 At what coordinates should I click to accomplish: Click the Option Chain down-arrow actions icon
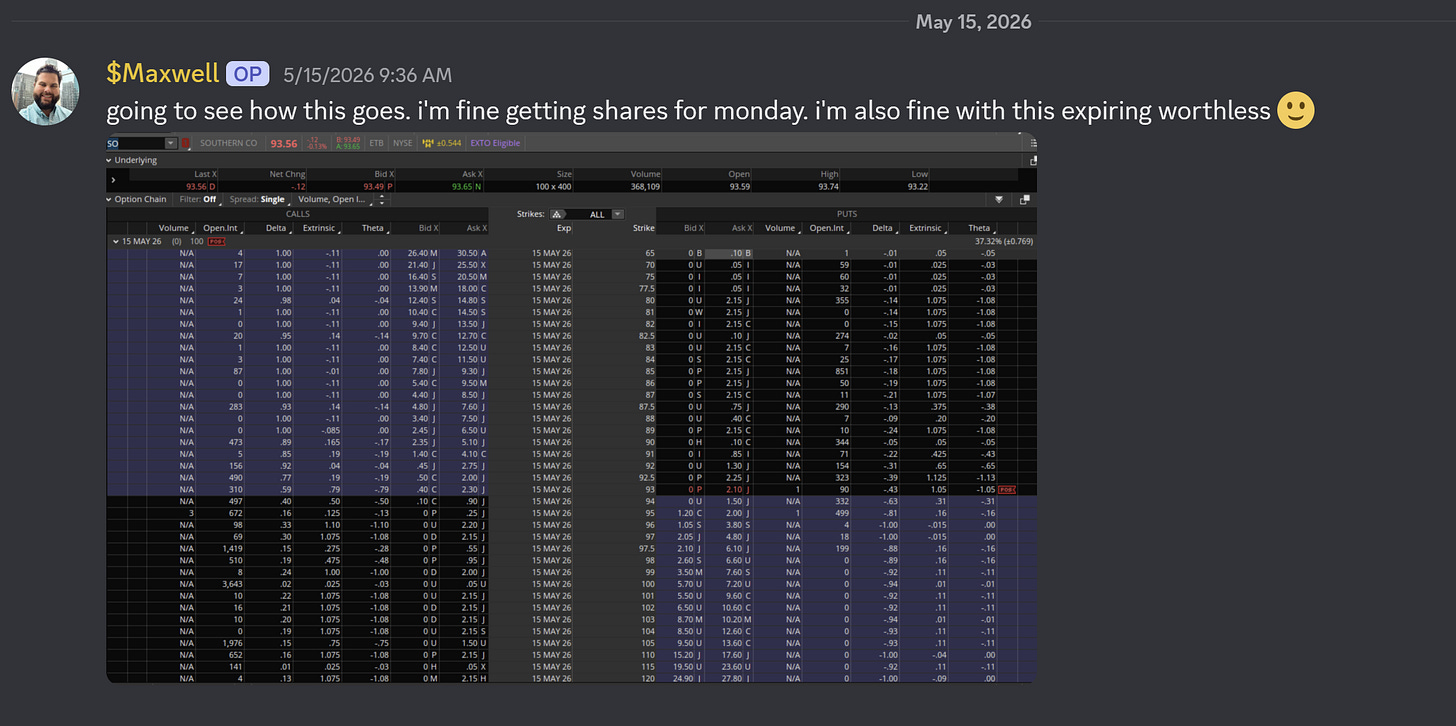[999, 199]
